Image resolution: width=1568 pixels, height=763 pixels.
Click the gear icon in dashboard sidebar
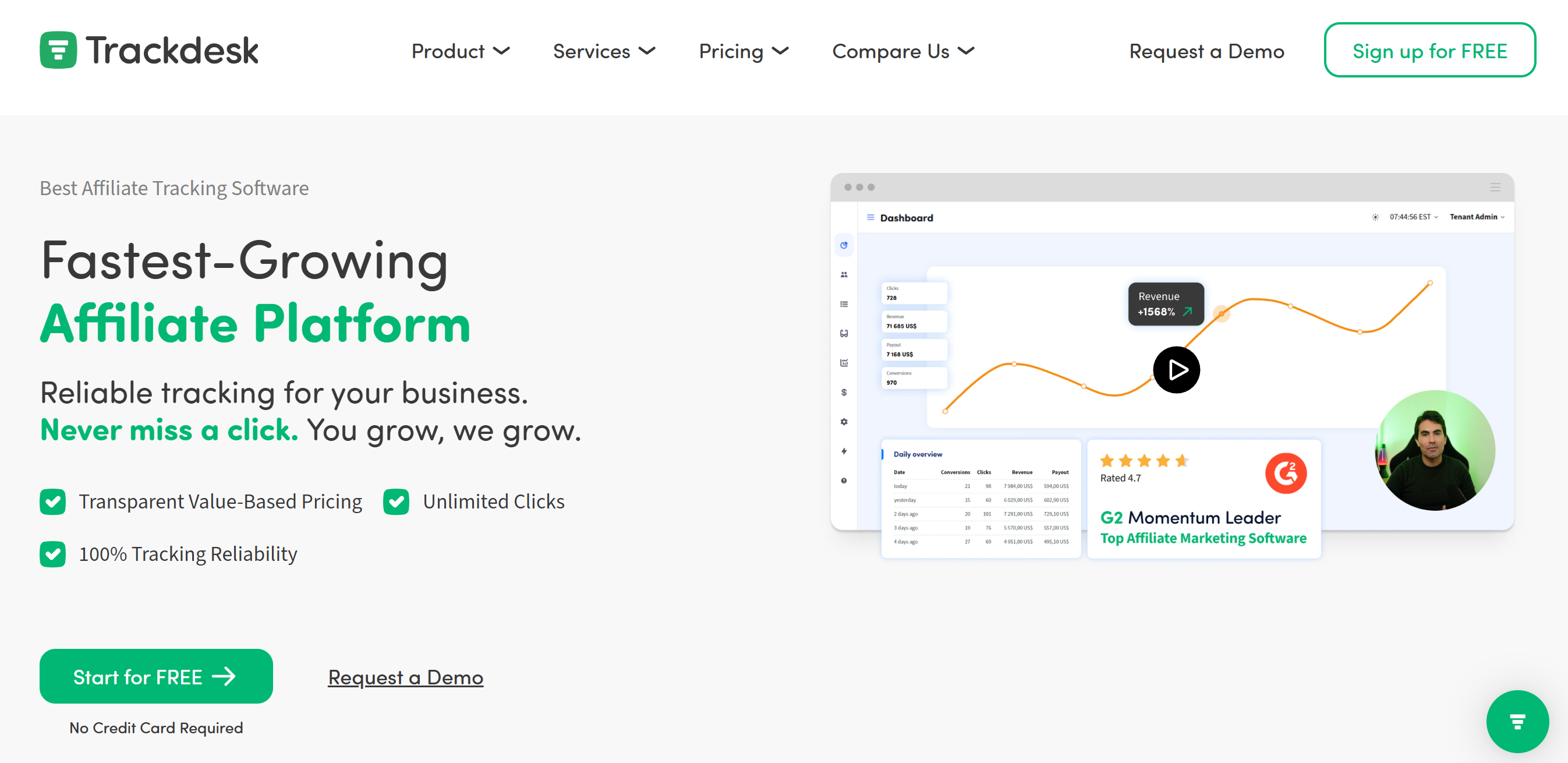tap(844, 421)
